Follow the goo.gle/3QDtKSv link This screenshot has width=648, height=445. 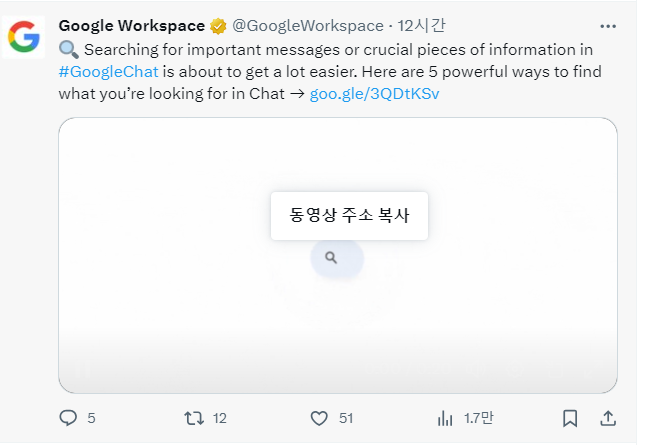point(375,93)
